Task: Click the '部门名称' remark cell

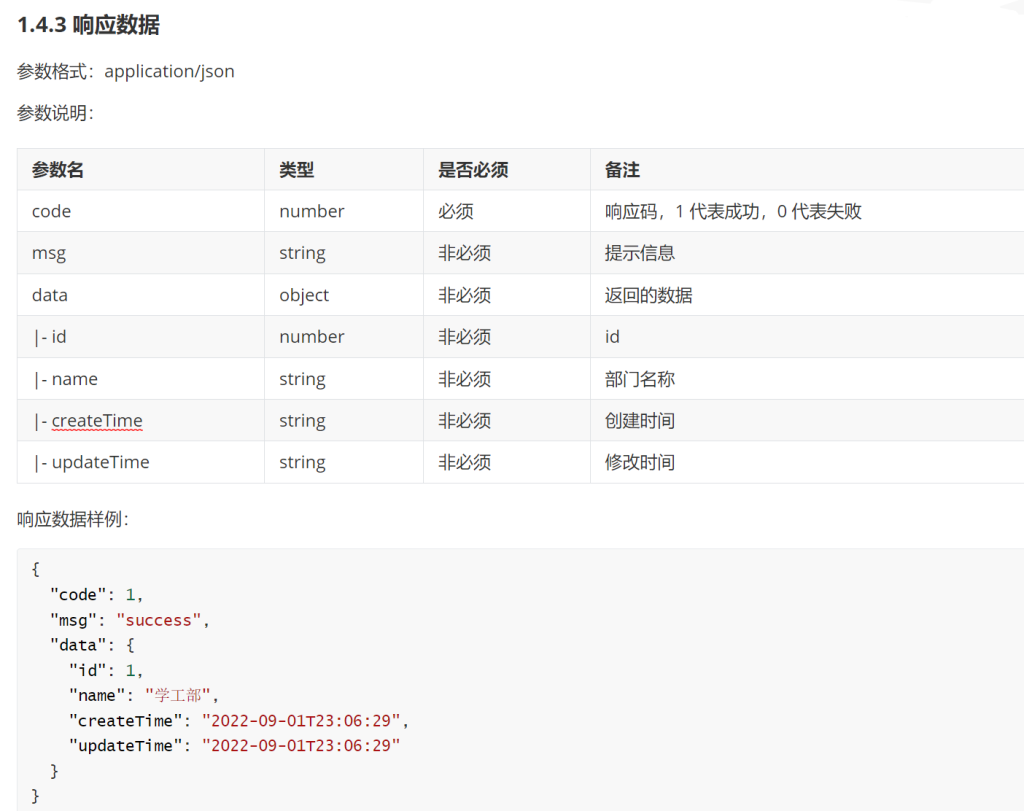Action: (639, 379)
